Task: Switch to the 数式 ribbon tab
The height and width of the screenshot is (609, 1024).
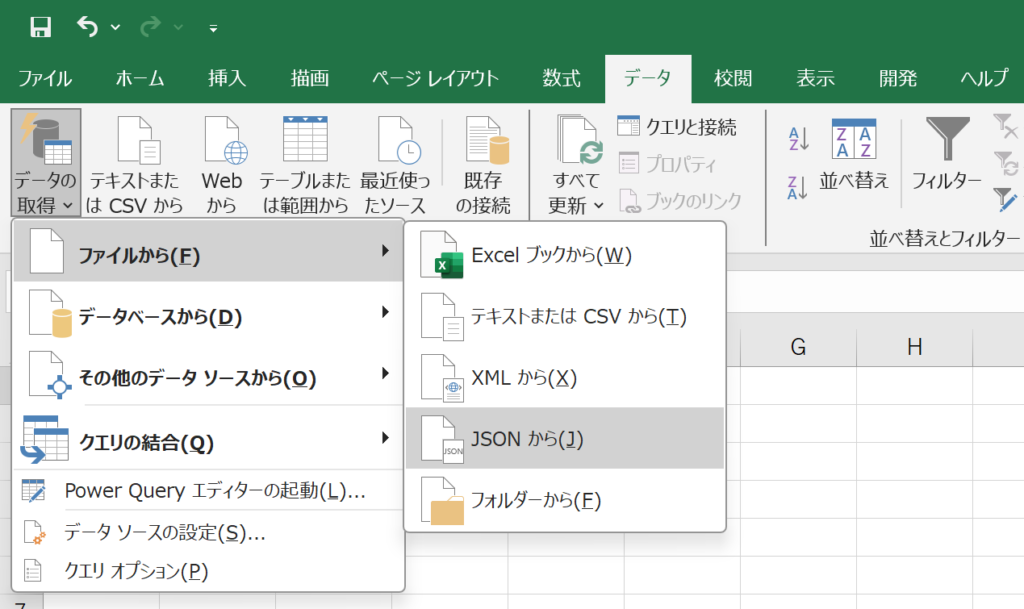Action: point(562,78)
